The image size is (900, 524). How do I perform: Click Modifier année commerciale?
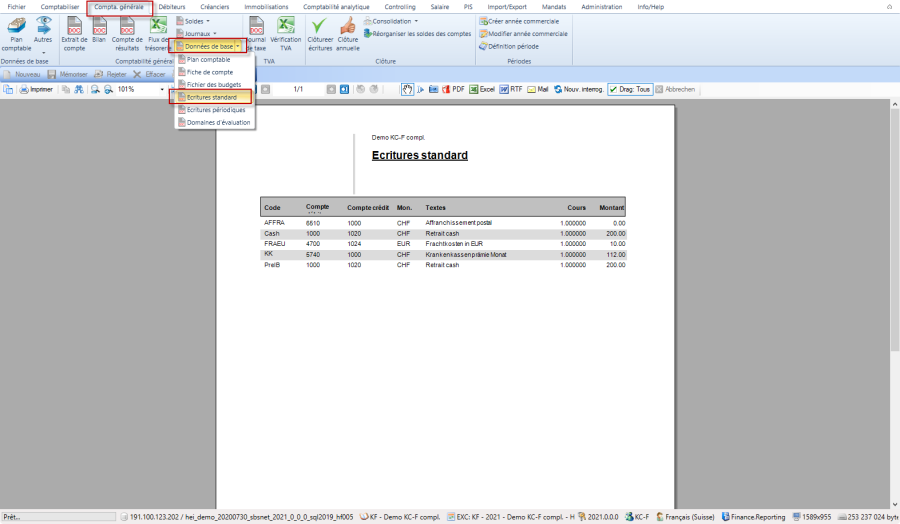523,34
